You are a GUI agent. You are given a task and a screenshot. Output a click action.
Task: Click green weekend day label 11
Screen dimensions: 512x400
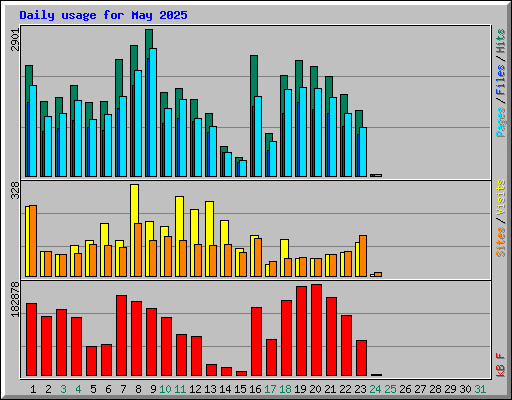coord(180,389)
